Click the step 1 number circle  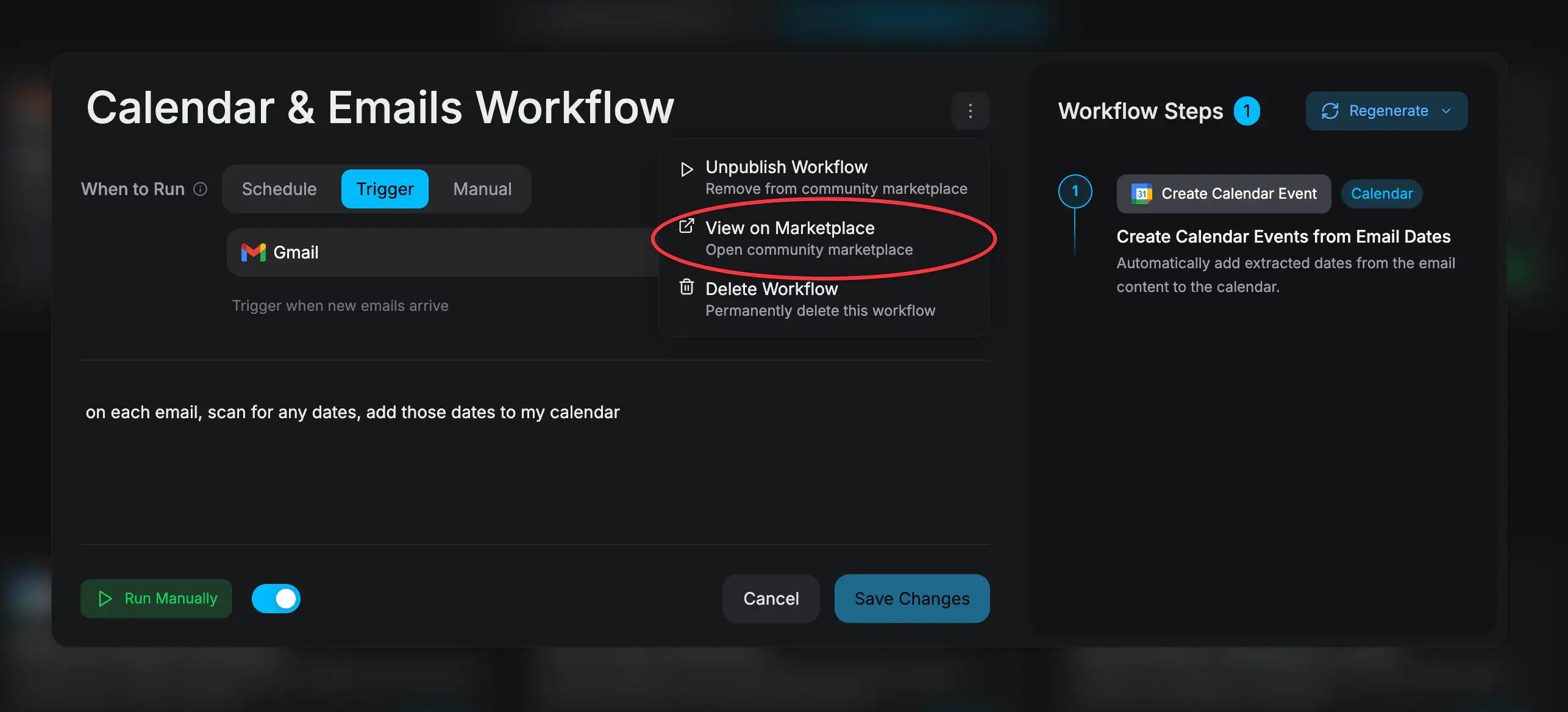1075,191
